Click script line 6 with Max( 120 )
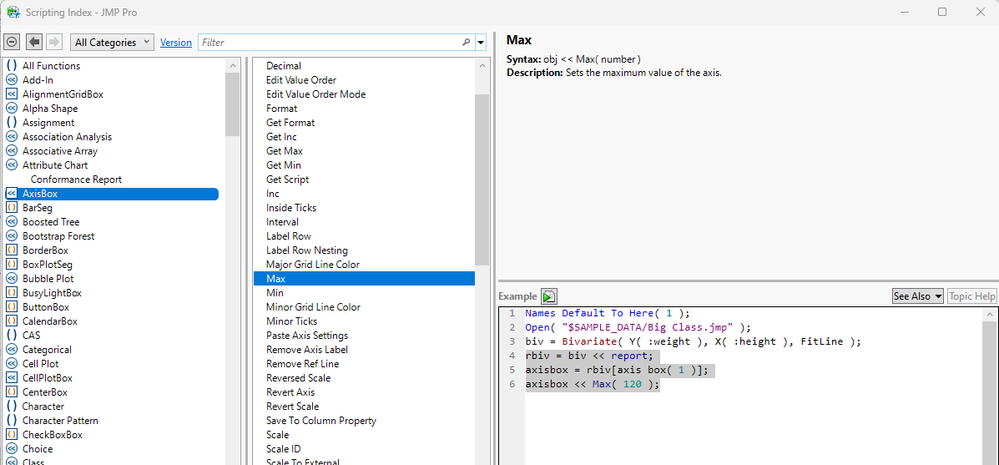The width and height of the screenshot is (999, 465). click(593, 384)
